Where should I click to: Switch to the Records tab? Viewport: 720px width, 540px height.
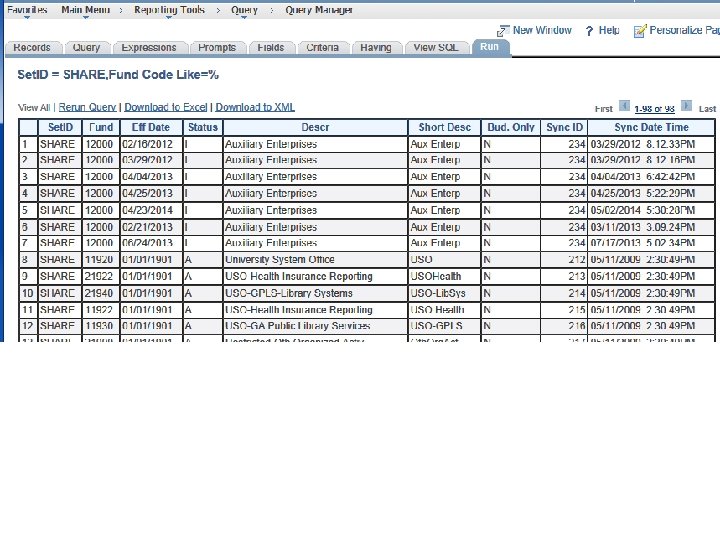point(32,47)
